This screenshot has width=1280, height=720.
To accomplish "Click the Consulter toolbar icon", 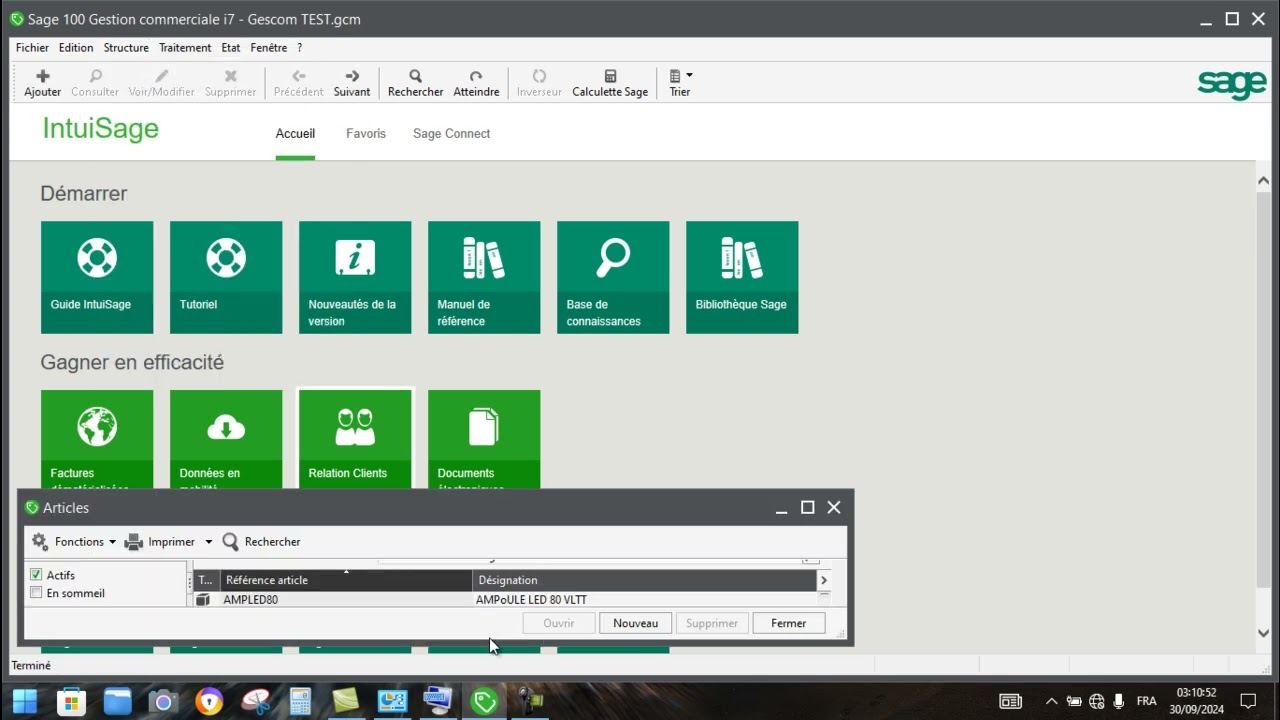I will 95,76.
